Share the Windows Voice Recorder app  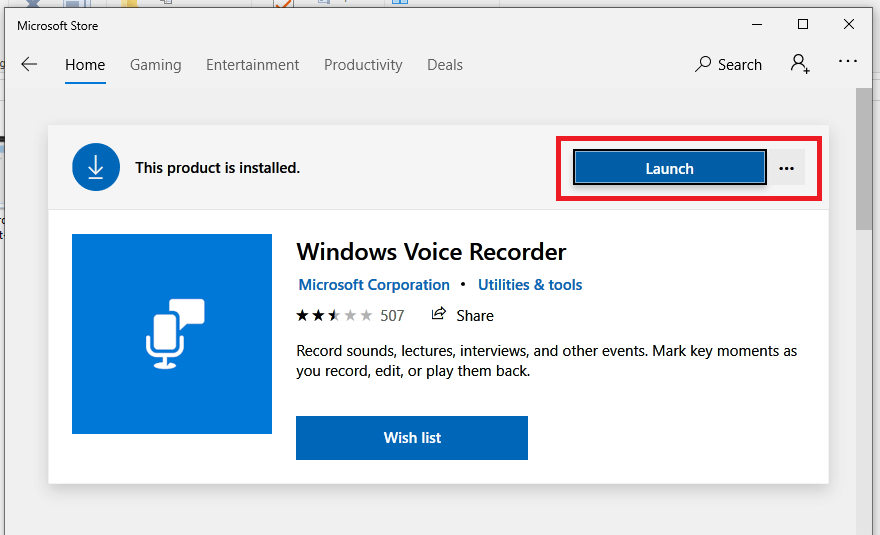[462, 315]
